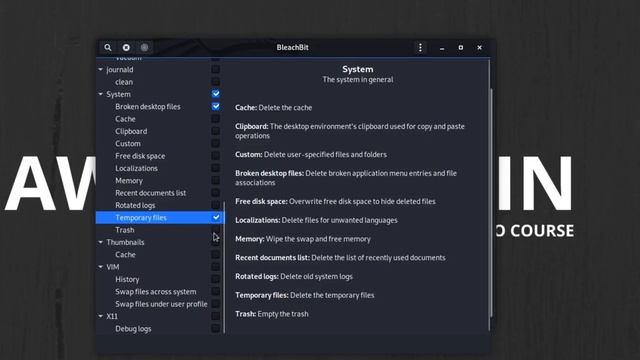Collapse the VIM tree node

click(100, 267)
